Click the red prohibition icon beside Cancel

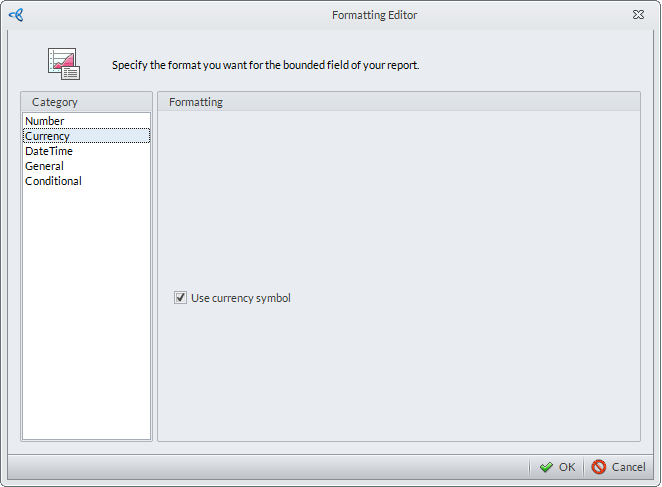(x=599, y=467)
